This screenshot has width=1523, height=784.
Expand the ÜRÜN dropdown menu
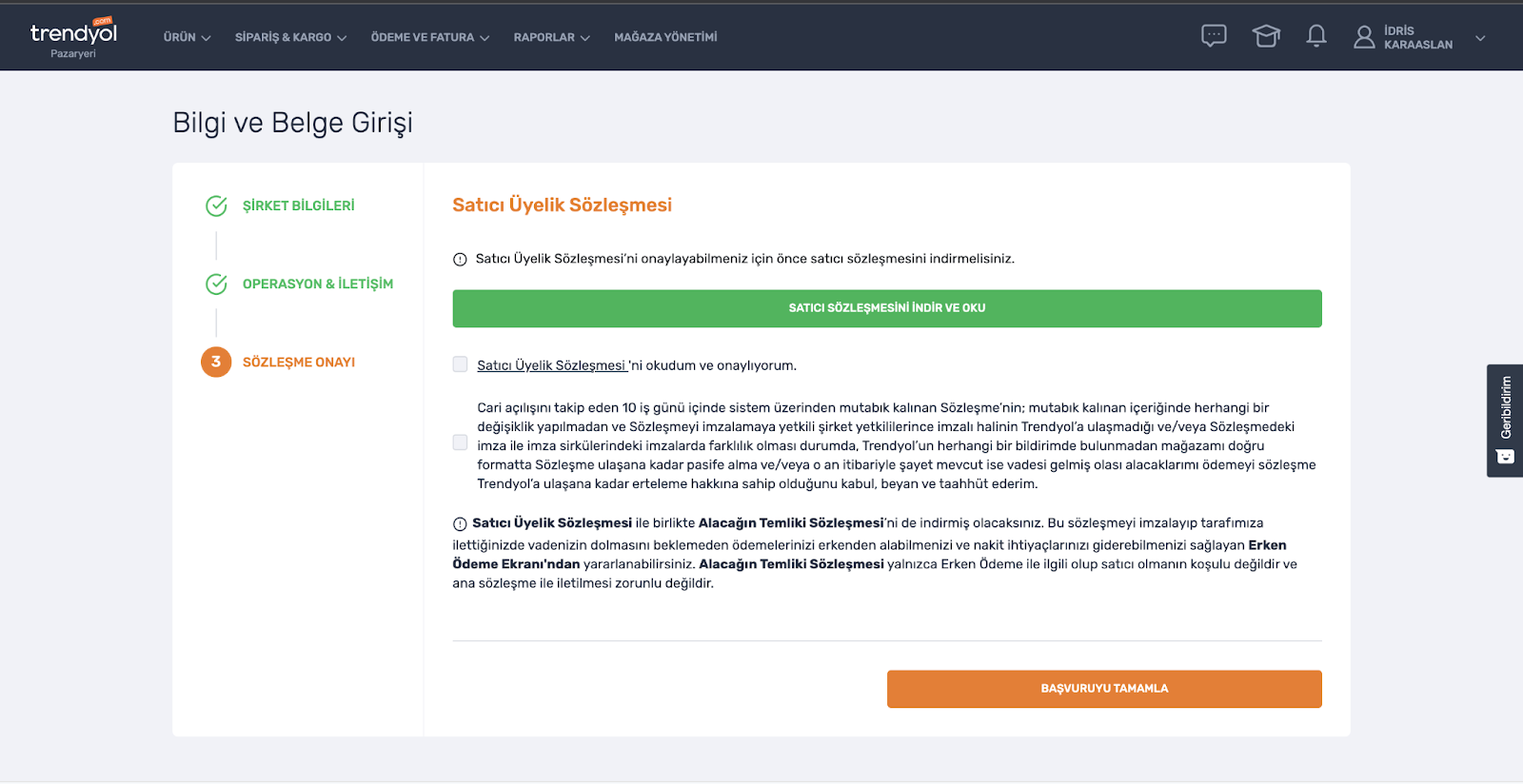pos(187,37)
